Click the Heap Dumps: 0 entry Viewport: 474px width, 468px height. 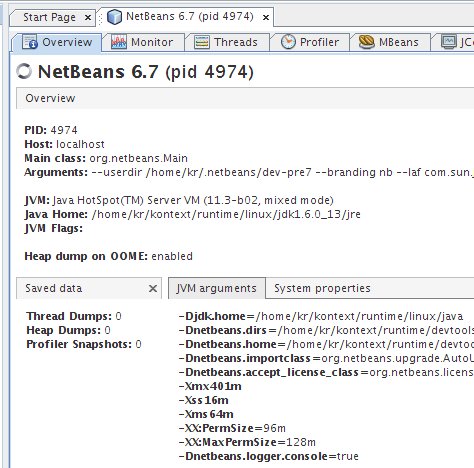point(68,330)
